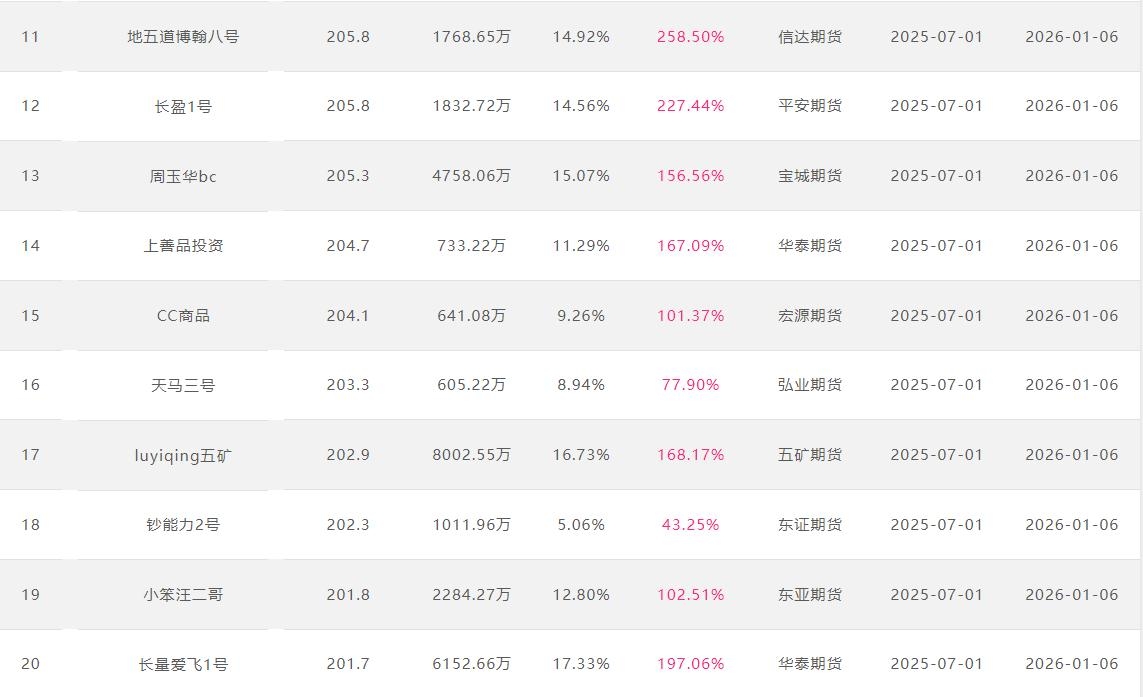Select the 五矿期货 broker name

810,455
